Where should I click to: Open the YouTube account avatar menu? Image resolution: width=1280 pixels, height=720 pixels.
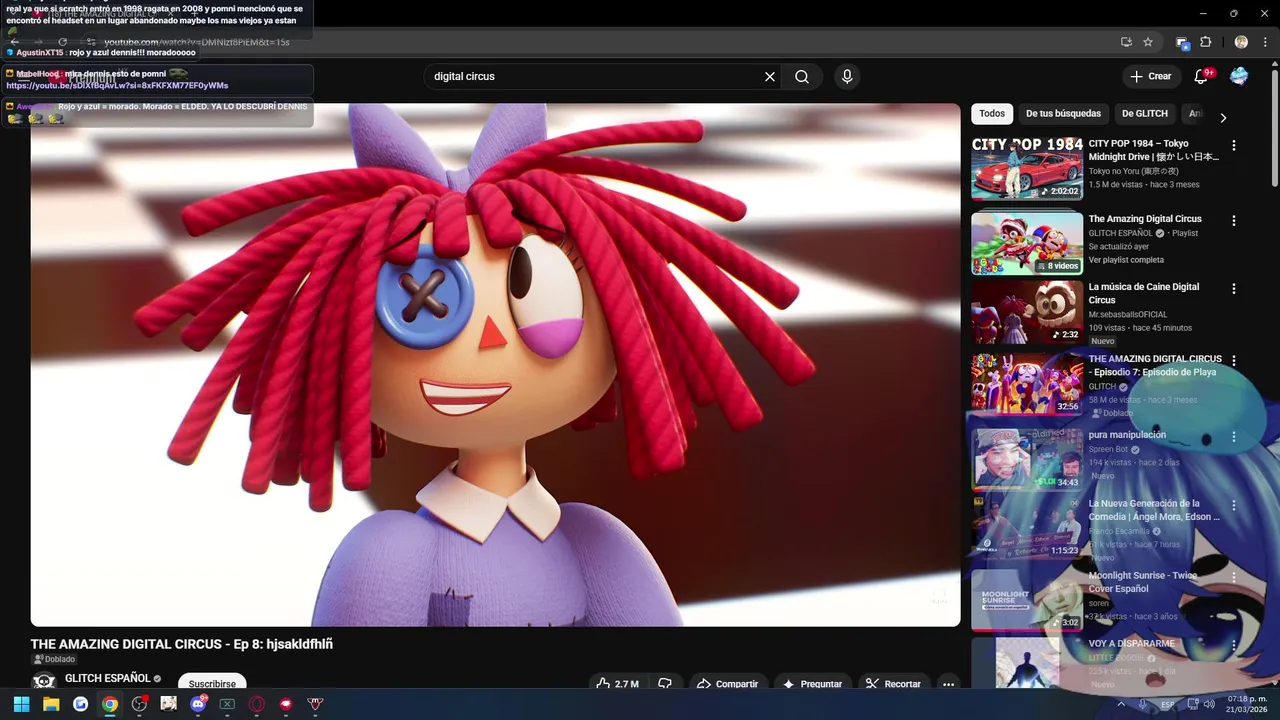pos(1239,77)
